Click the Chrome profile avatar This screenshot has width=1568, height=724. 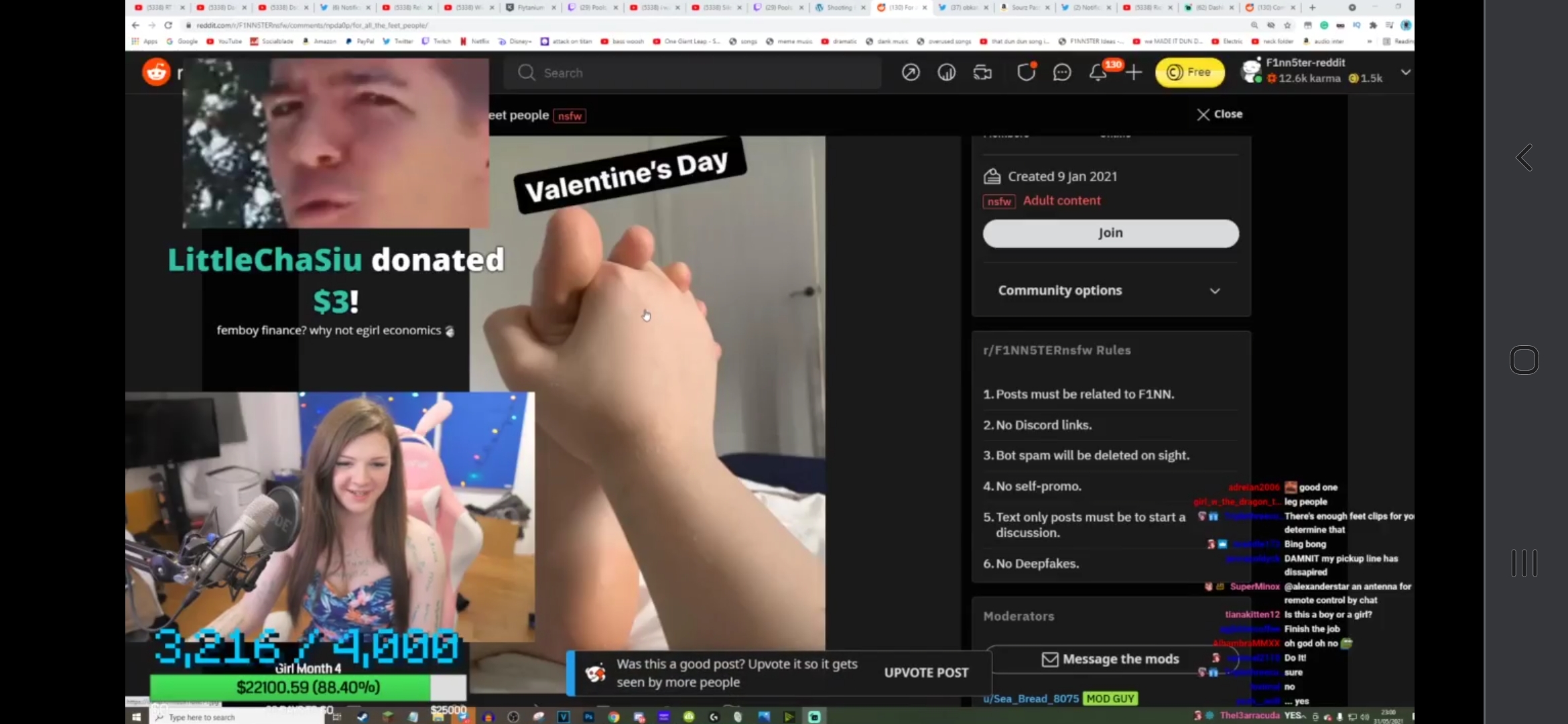[x=1406, y=25]
